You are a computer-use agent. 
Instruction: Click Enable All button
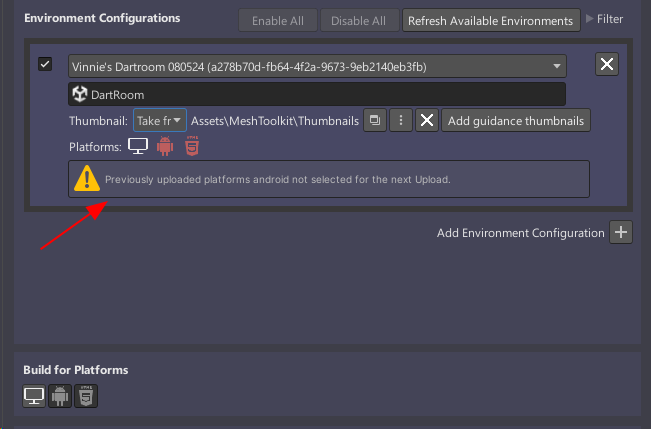(278, 20)
